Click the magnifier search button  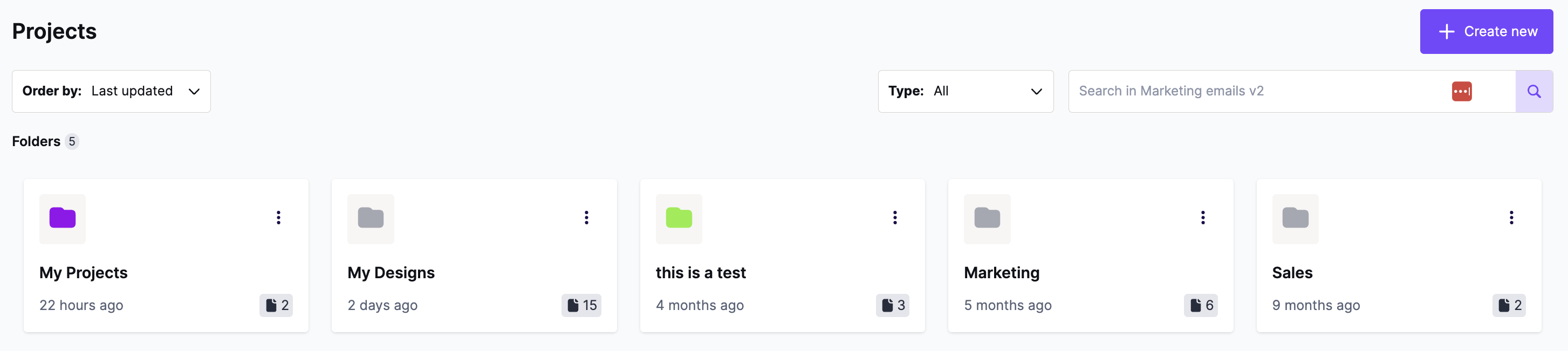click(x=1534, y=91)
